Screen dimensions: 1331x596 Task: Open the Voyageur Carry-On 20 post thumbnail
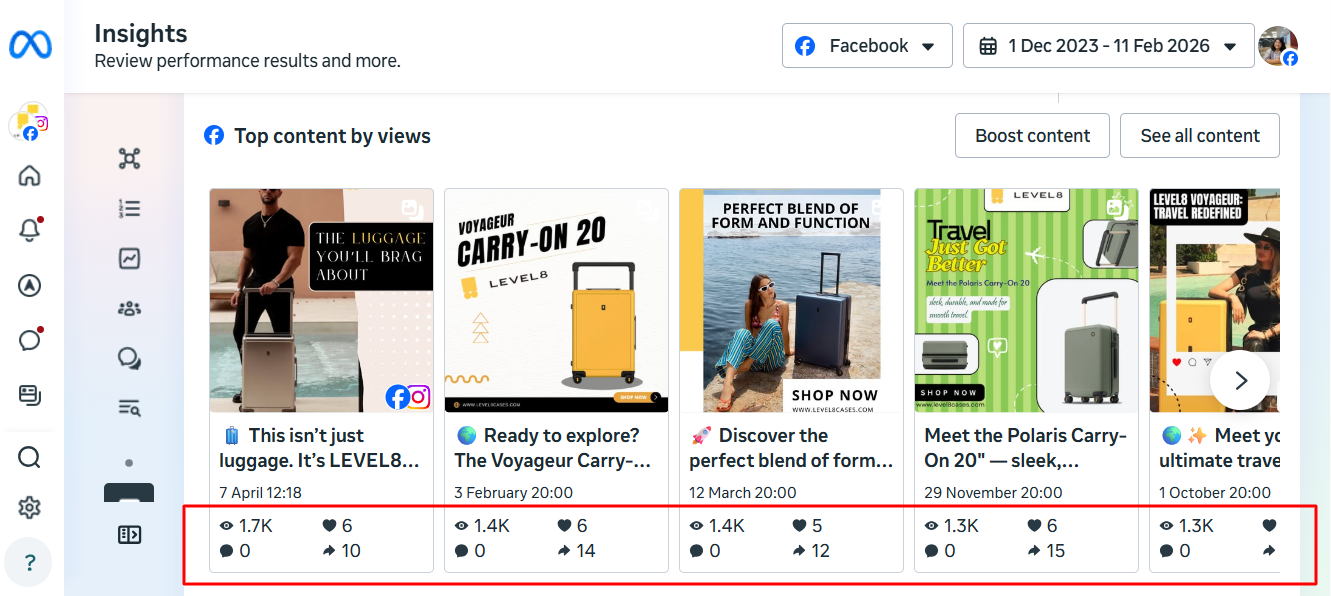(x=556, y=300)
